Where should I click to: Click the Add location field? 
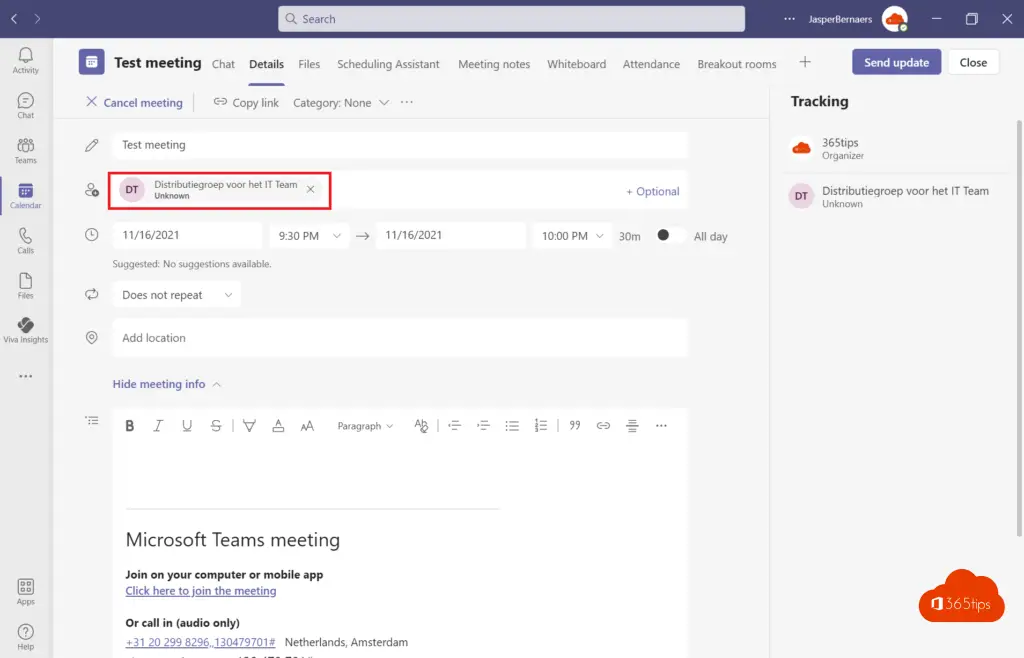[x=400, y=337]
